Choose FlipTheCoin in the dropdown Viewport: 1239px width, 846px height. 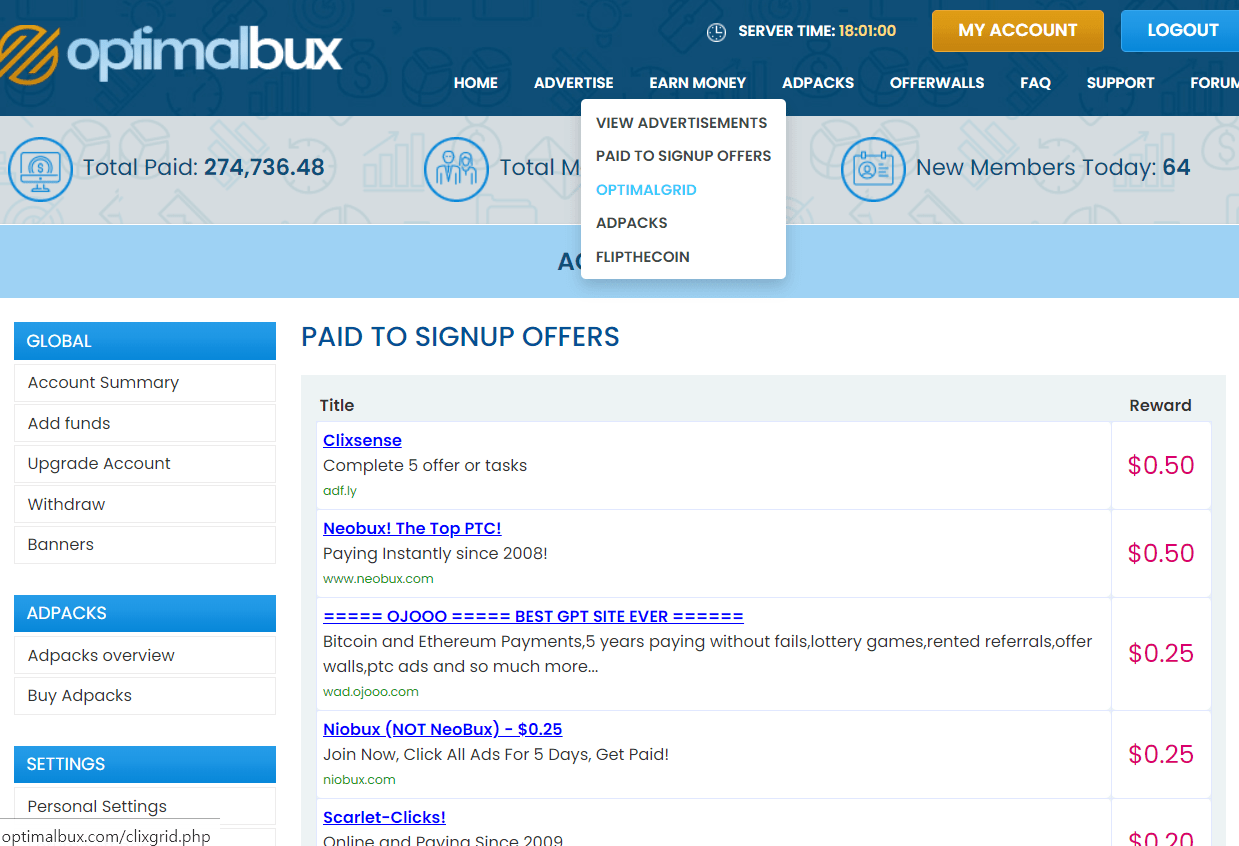point(642,257)
